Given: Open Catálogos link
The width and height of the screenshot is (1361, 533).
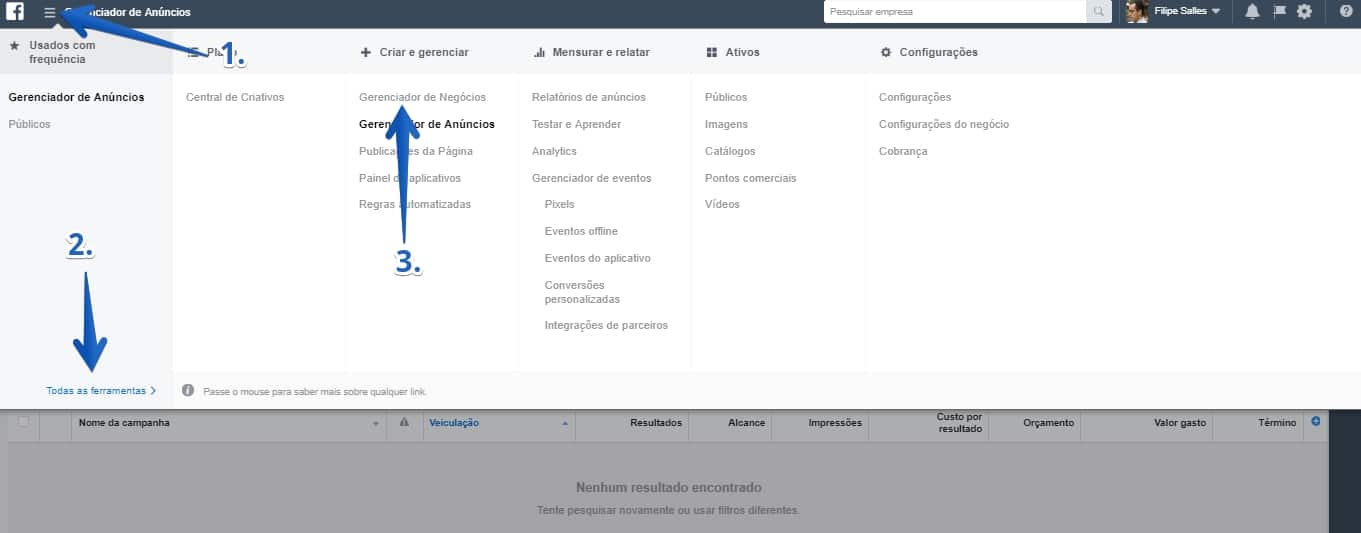Looking at the screenshot, I should tap(730, 151).
